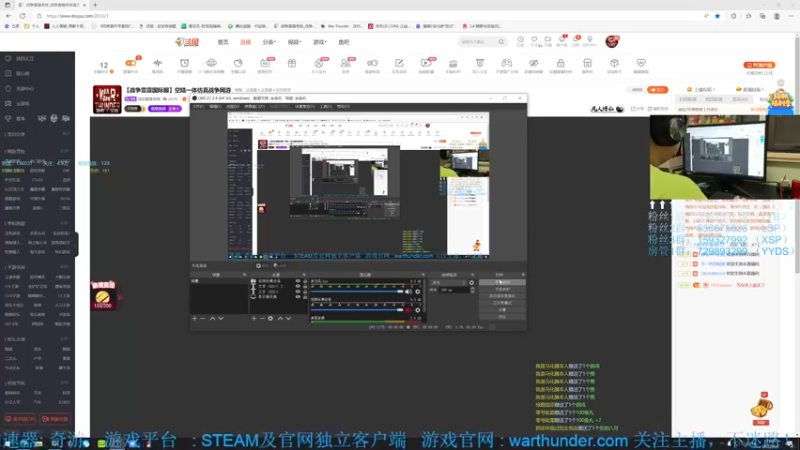Move selected OBS source up with arrow

[280, 318]
